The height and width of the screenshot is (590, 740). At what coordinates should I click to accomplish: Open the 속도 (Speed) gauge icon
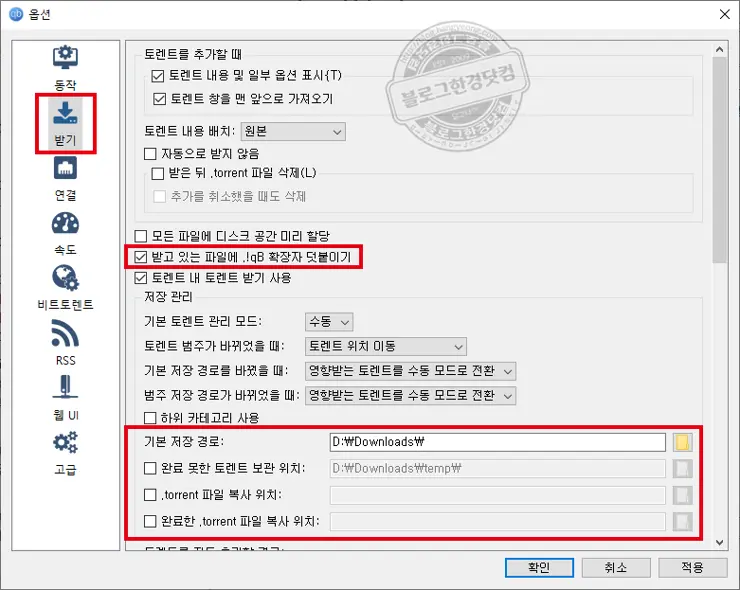click(65, 224)
